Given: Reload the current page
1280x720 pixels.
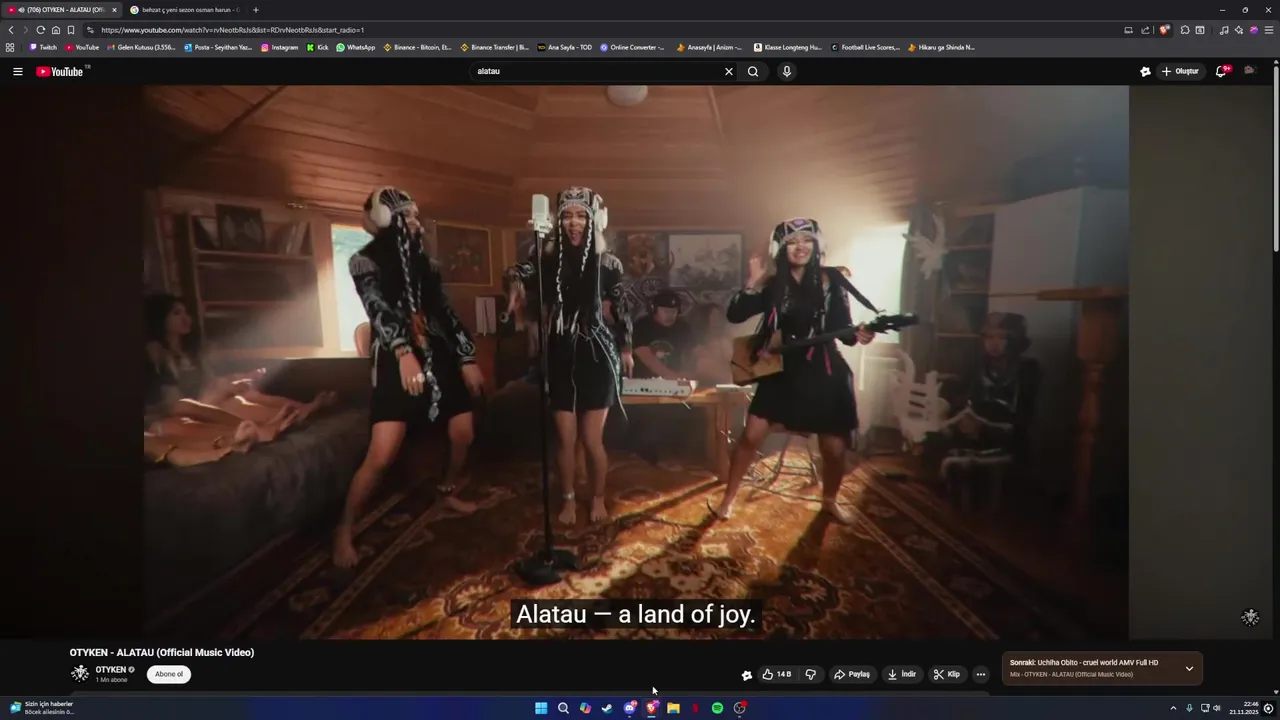Looking at the screenshot, I should (x=40, y=30).
